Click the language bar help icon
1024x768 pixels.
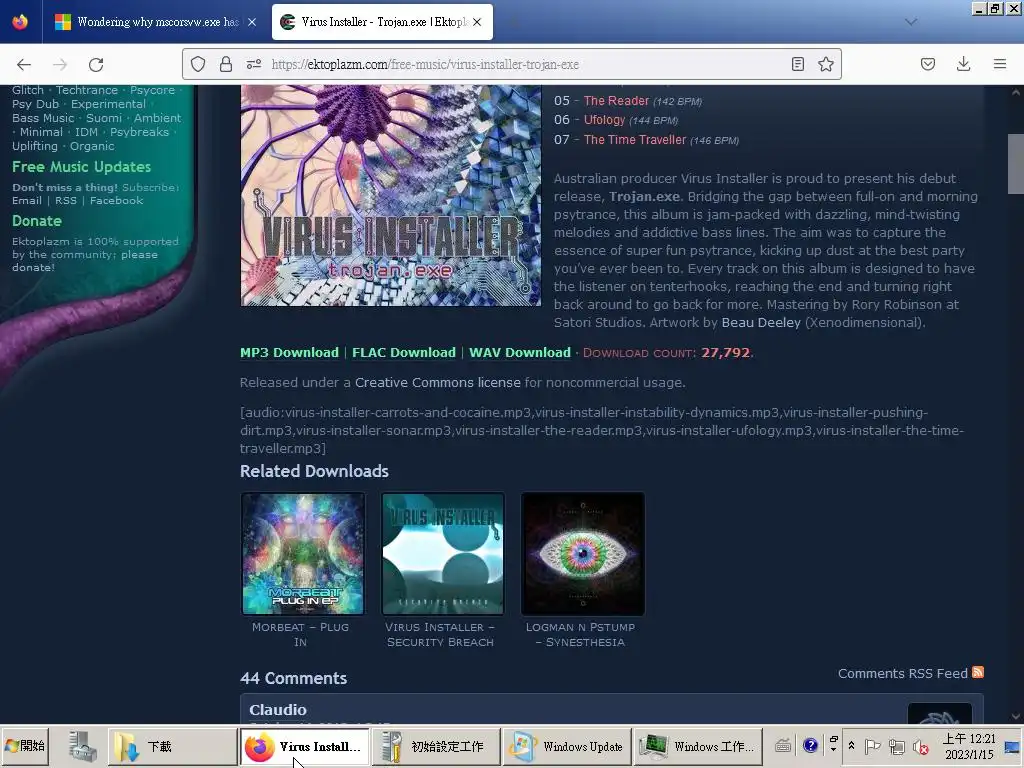810,745
